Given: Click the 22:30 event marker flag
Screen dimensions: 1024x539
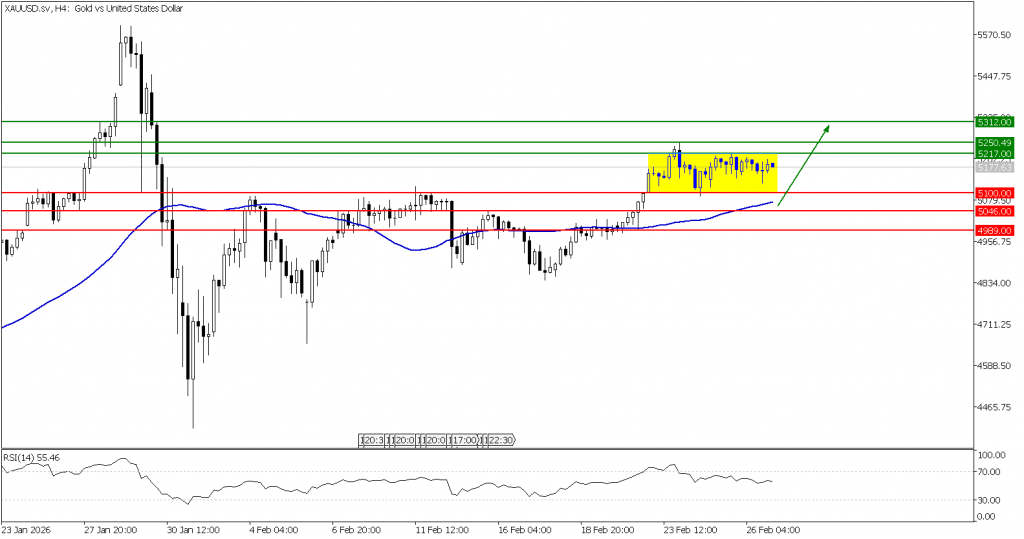Looking at the screenshot, I should click(x=497, y=440).
